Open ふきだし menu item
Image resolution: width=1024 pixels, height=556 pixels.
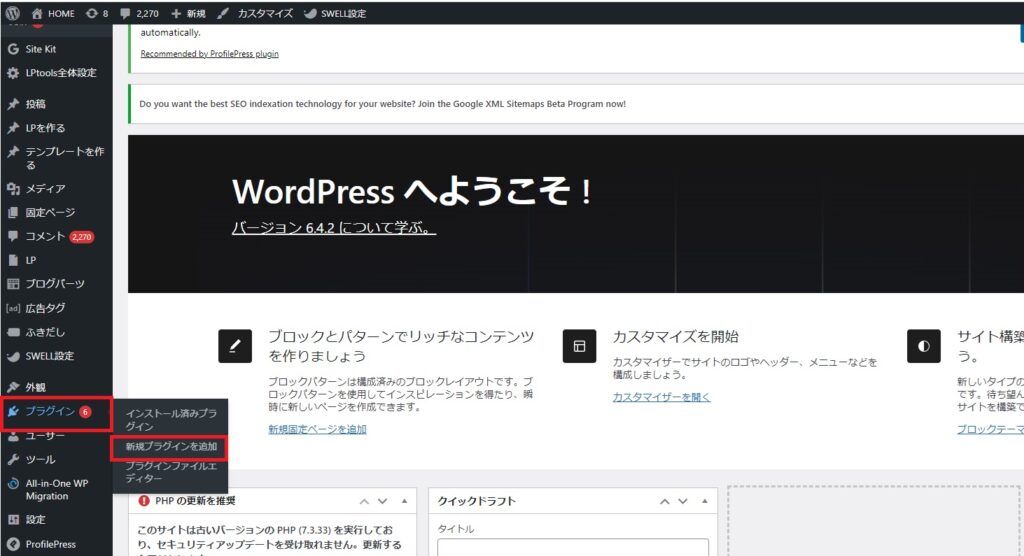[x=45, y=332]
